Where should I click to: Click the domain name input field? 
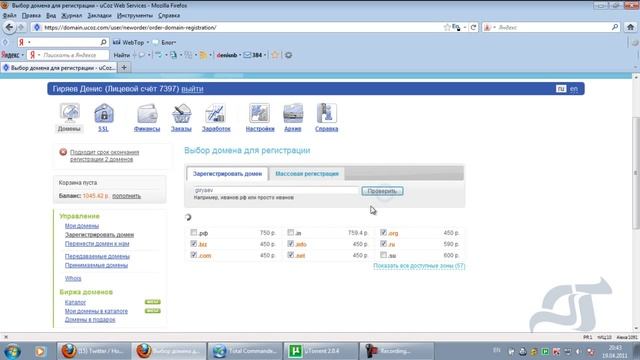pyautogui.click(x=276, y=191)
